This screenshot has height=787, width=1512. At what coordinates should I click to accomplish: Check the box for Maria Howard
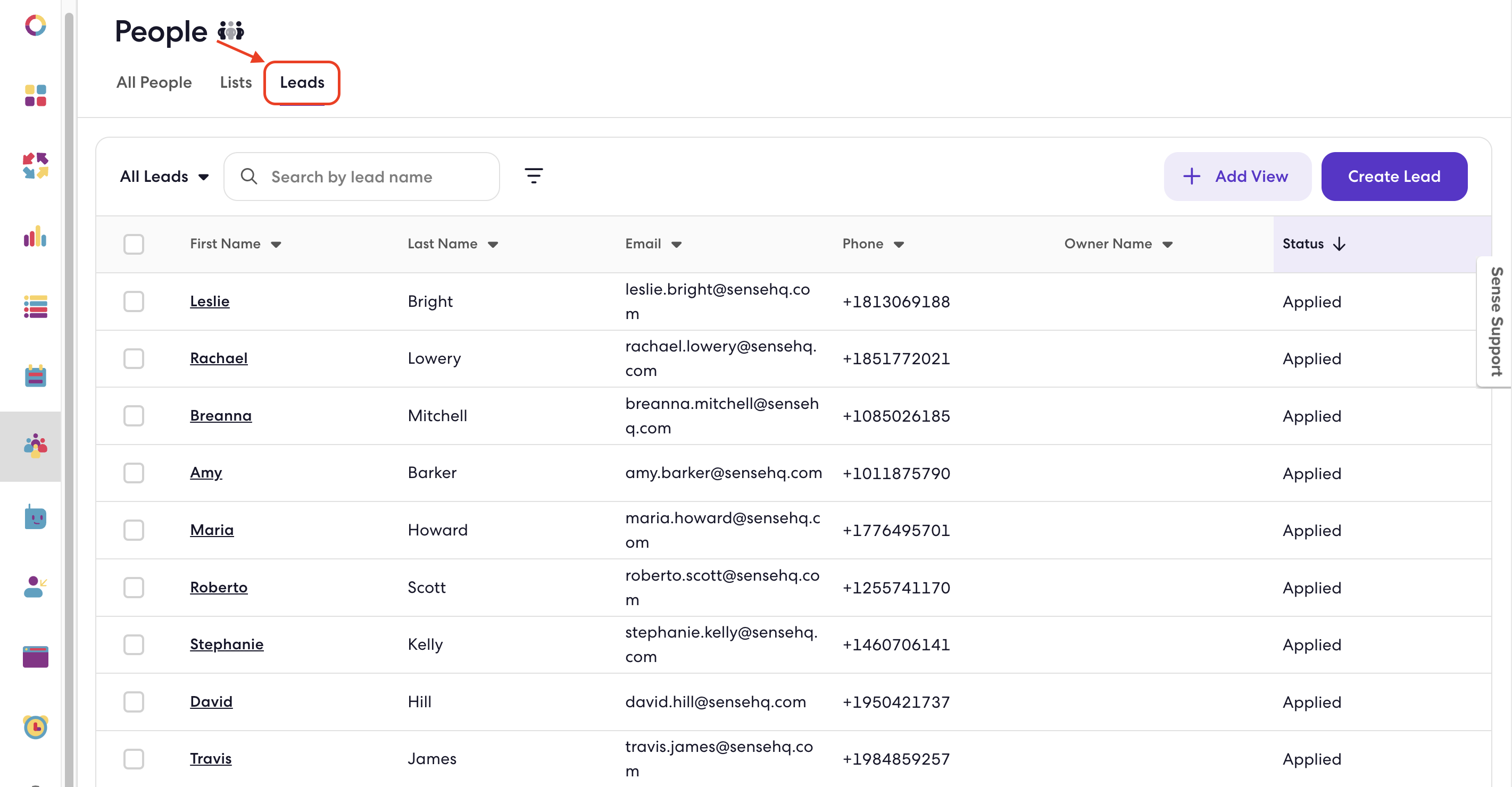pyautogui.click(x=134, y=530)
